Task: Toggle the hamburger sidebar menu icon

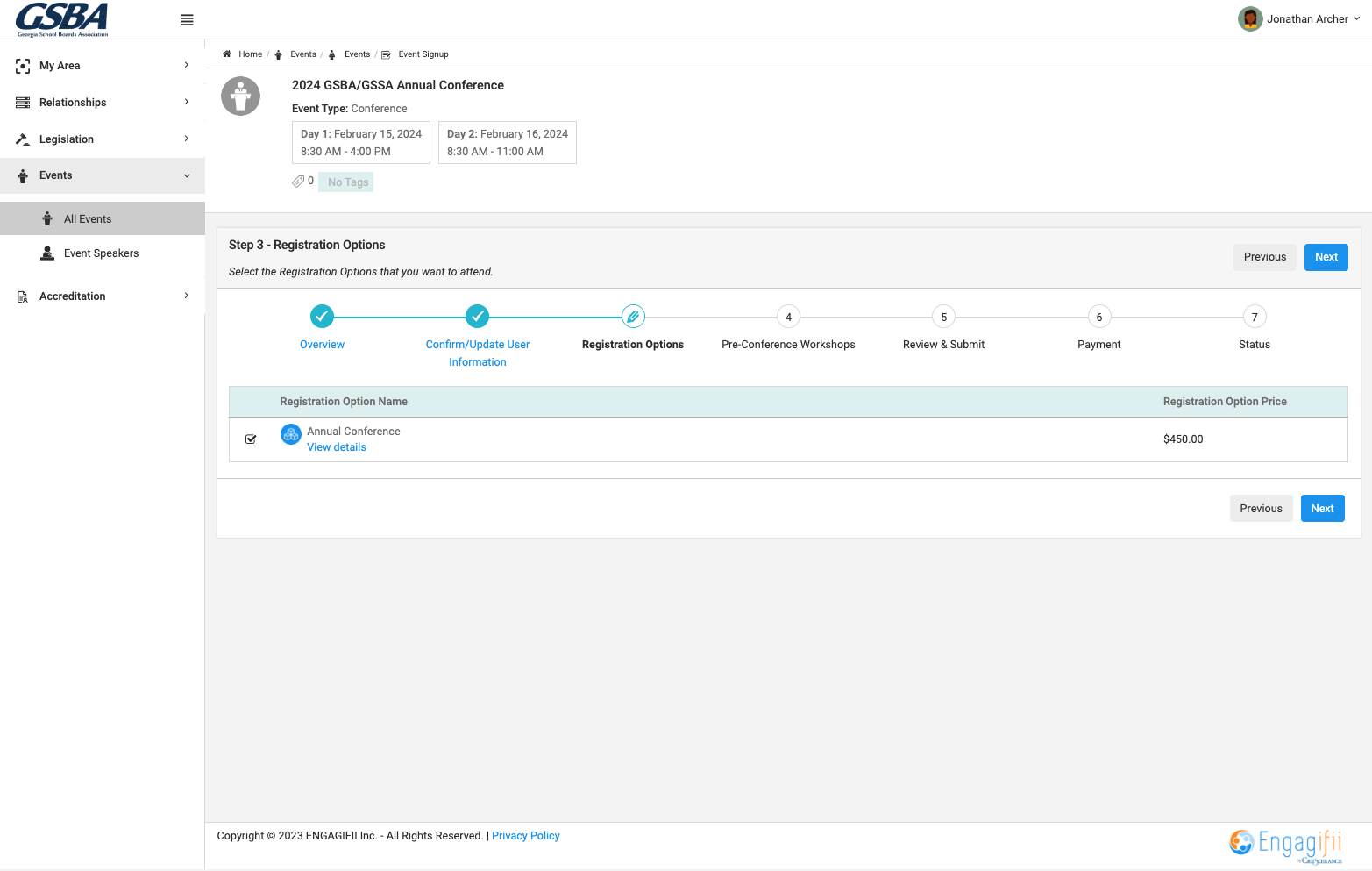Action: point(187,20)
